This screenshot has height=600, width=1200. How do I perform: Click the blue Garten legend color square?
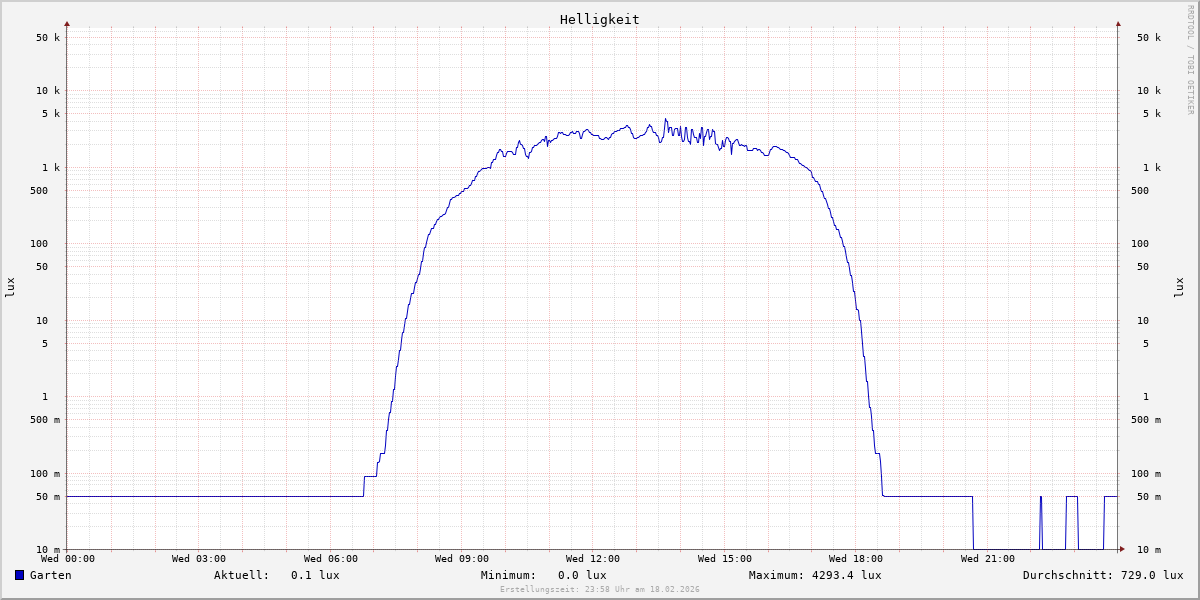click(19, 575)
